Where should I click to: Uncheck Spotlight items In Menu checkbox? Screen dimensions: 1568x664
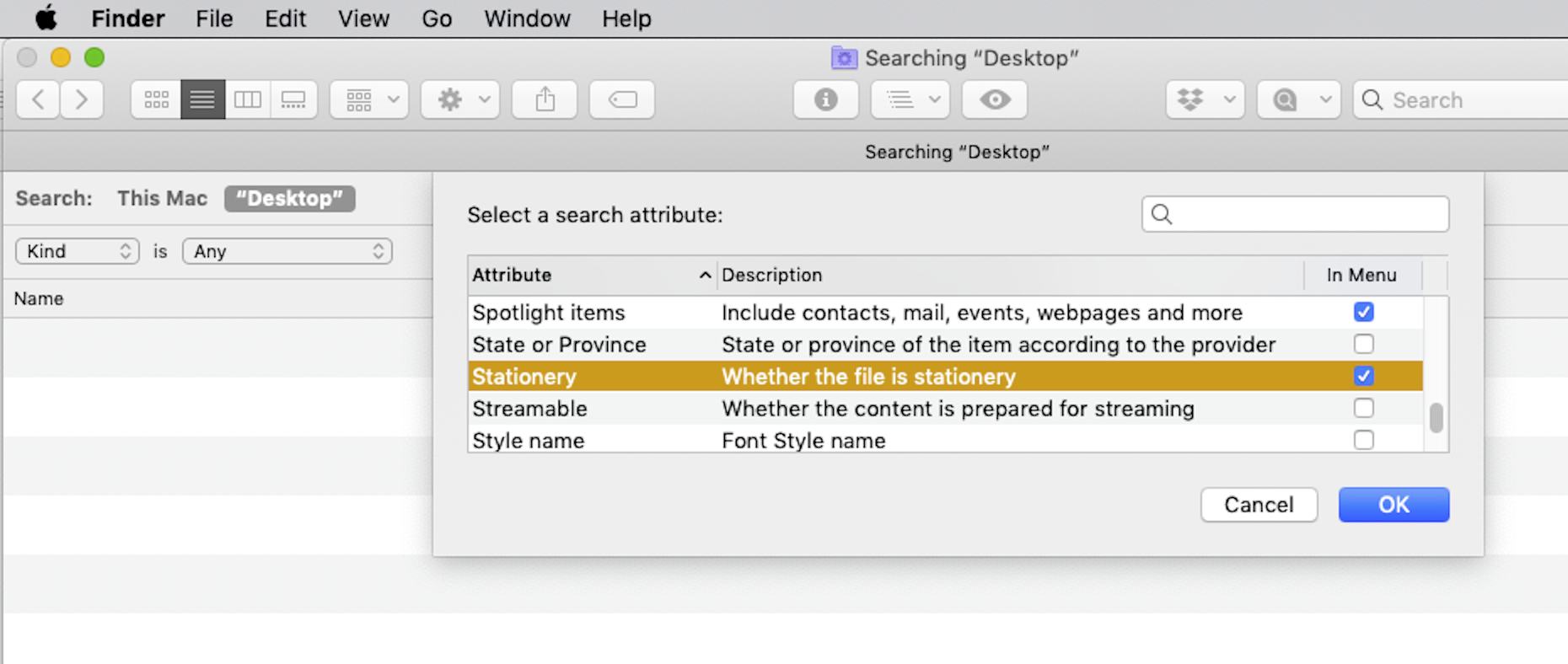(1363, 313)
